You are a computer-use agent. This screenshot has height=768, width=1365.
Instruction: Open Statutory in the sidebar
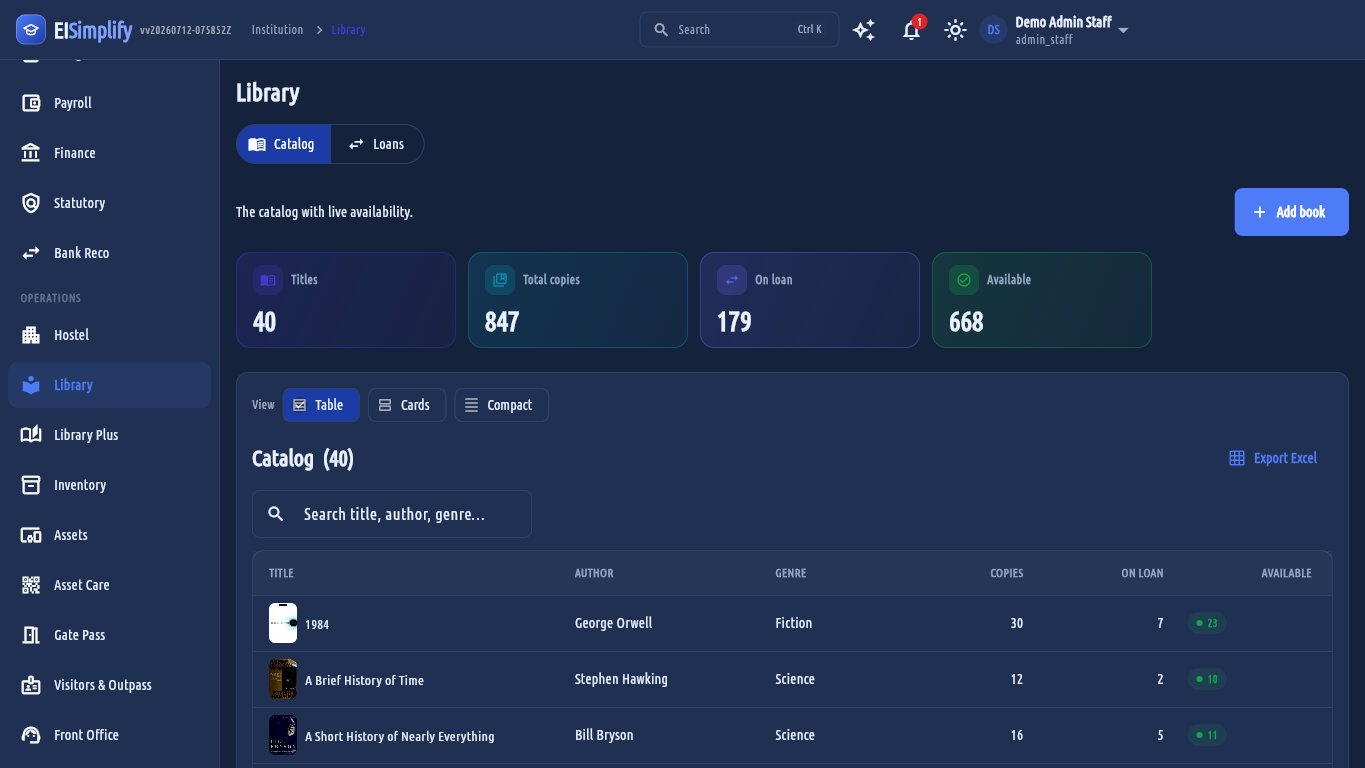[110, 203]
